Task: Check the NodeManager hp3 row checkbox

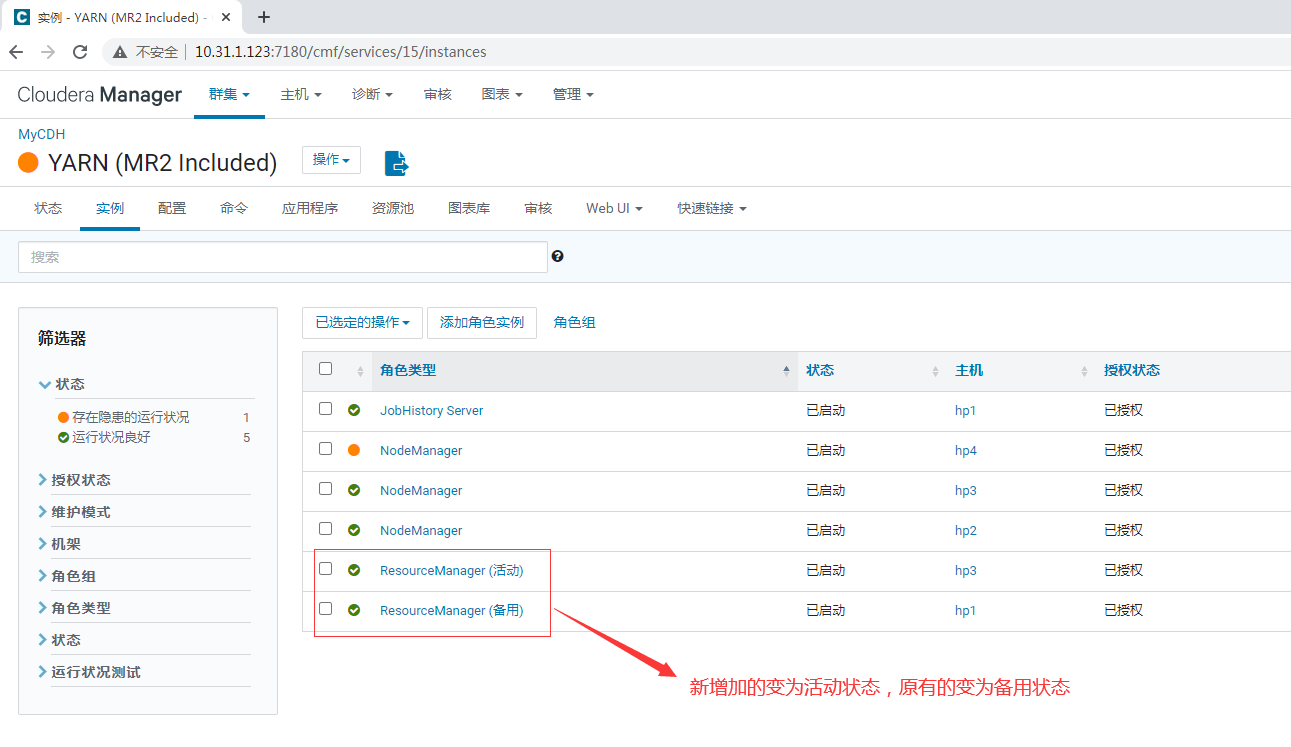Action: click(325, 489)
